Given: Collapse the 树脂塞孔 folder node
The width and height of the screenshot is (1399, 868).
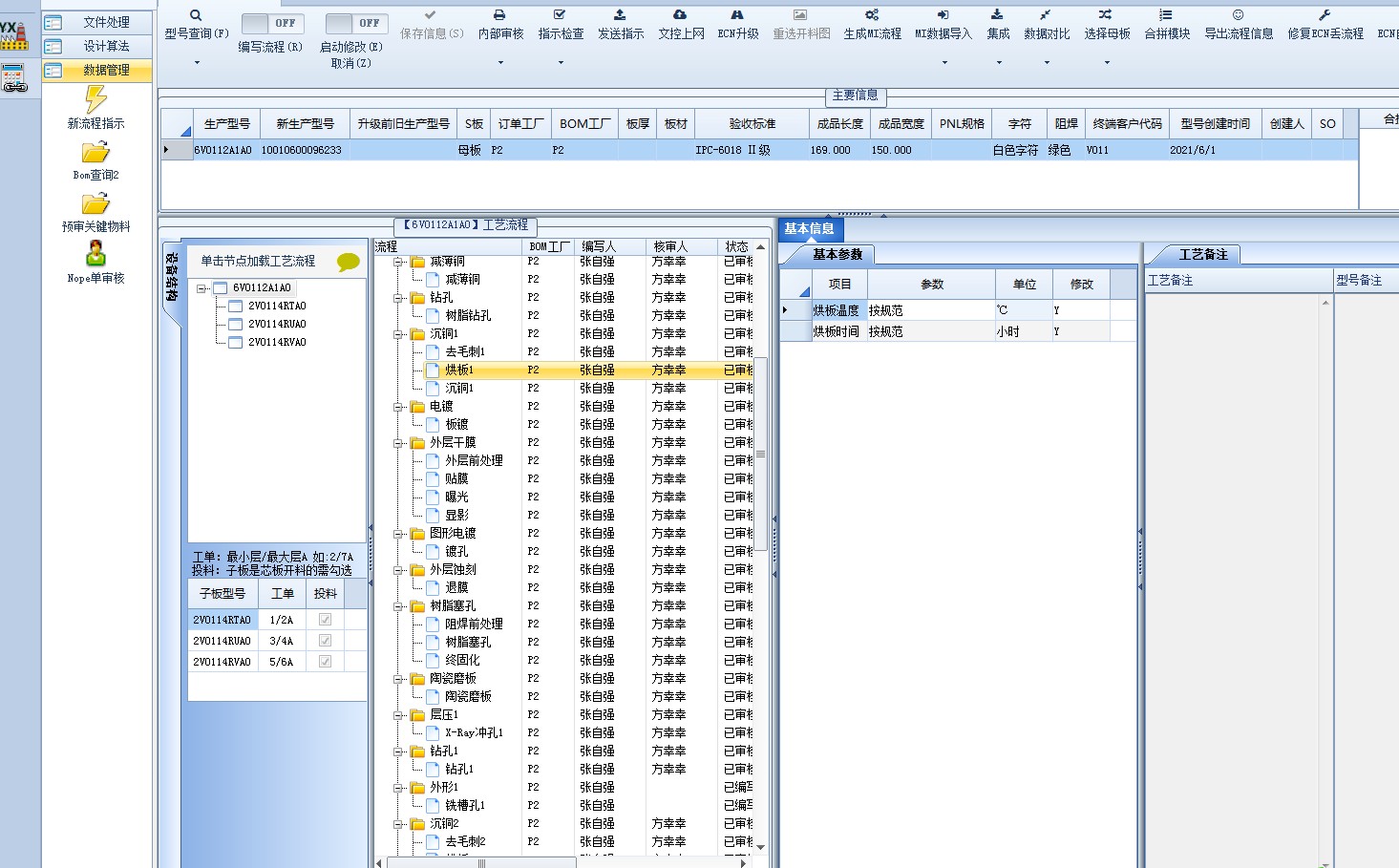Looking at the screenshot, I should pos(399,606).
